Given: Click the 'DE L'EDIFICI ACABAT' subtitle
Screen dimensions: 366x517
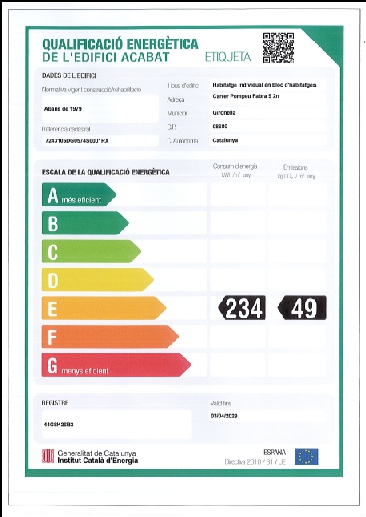Looking at the screenshot, I should click(106, 57).
